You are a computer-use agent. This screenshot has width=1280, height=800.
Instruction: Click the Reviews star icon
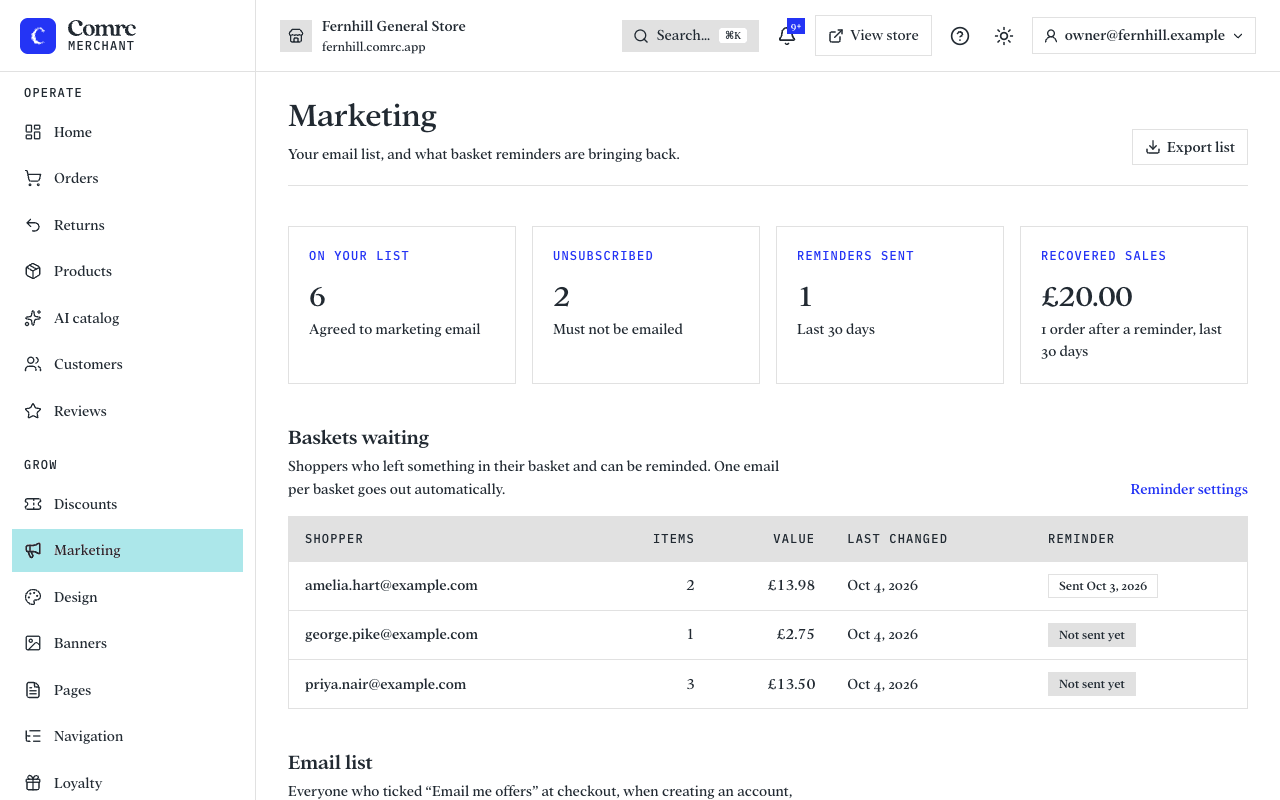[33, 411]
